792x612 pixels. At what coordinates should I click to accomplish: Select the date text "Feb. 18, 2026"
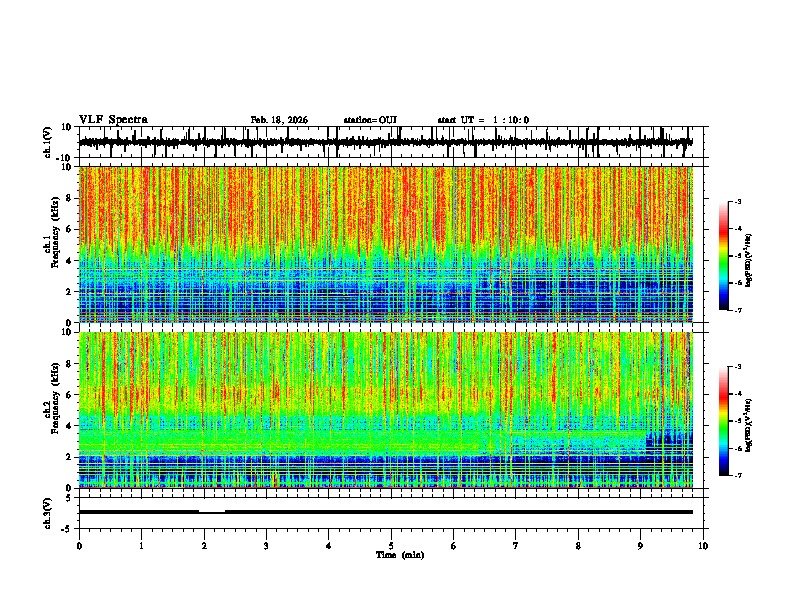(279, 120)
